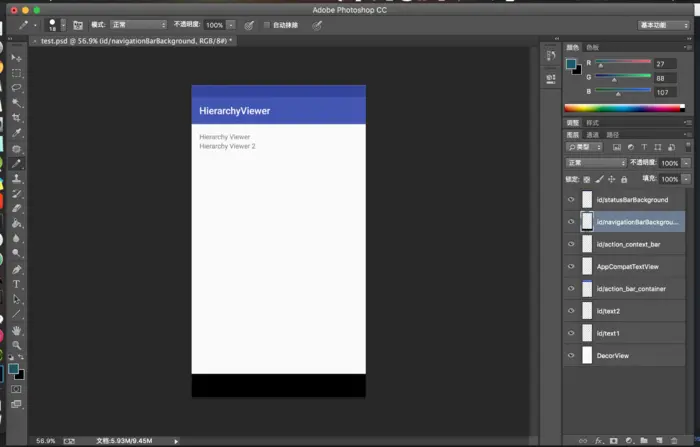The image size is (700, 447).
Task: Select the Eyedropper tool
Action: pos(17,133)
